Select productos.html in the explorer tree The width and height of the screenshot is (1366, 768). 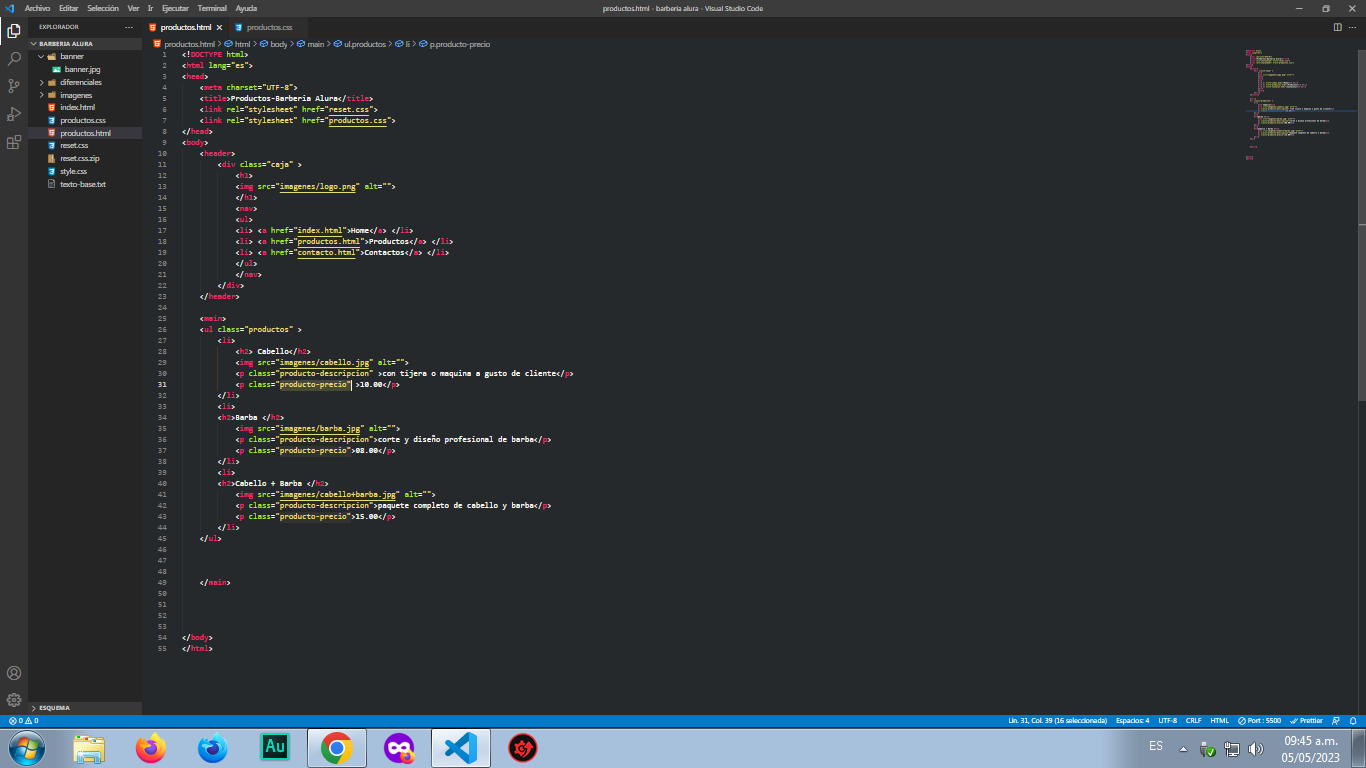[85, 133]
